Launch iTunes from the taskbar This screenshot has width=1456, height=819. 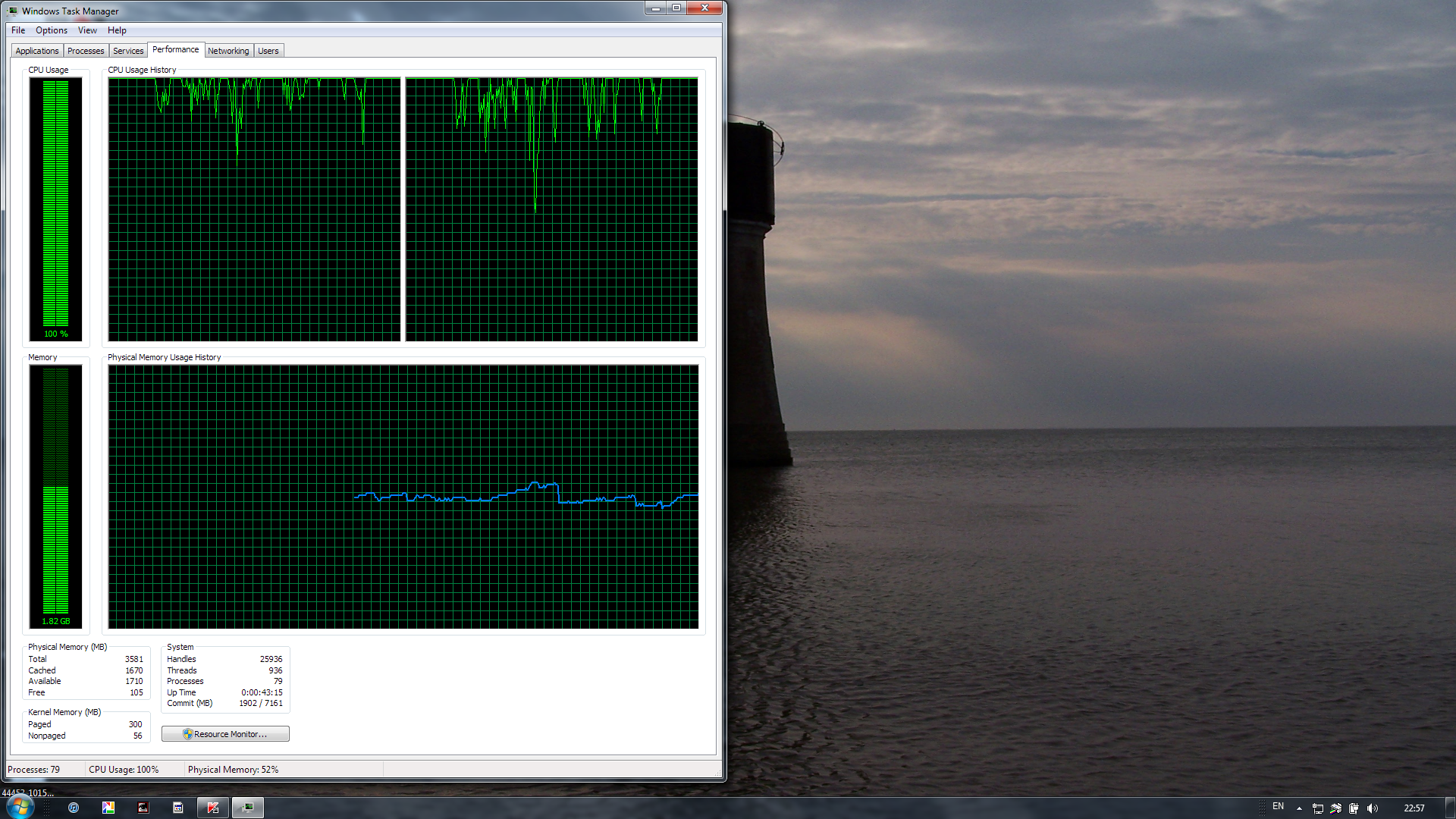[x=74, y=808]
